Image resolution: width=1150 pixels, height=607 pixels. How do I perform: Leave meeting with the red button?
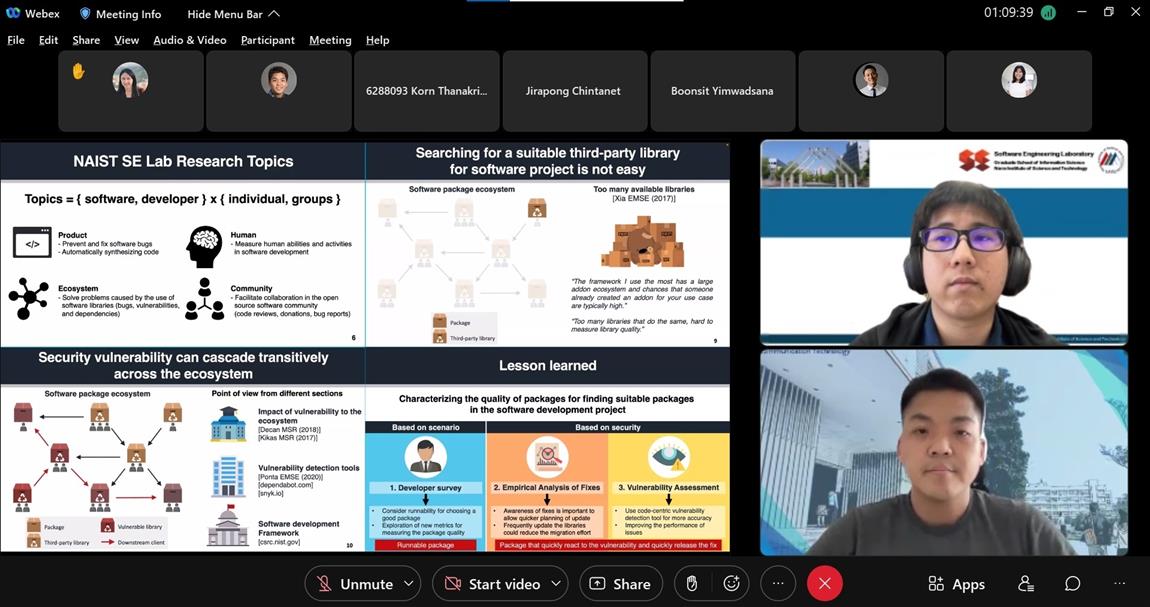pos(824,584)
